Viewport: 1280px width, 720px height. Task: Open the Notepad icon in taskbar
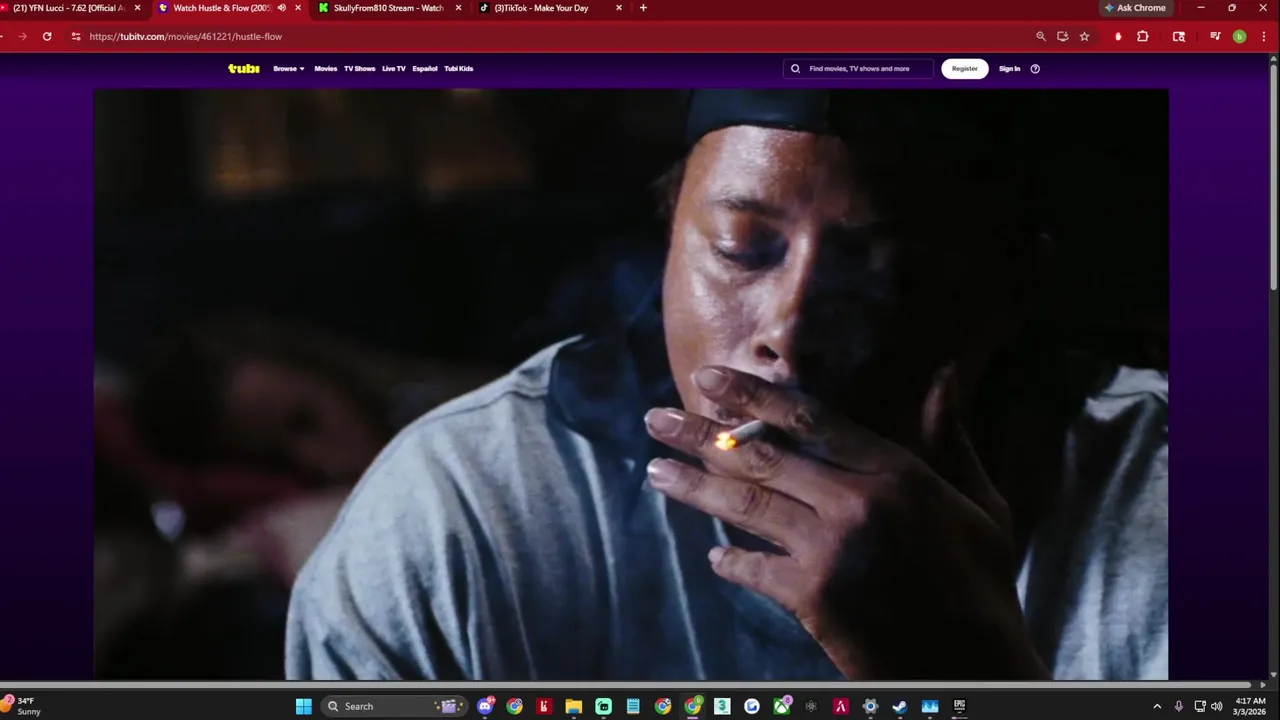[633, 706]
